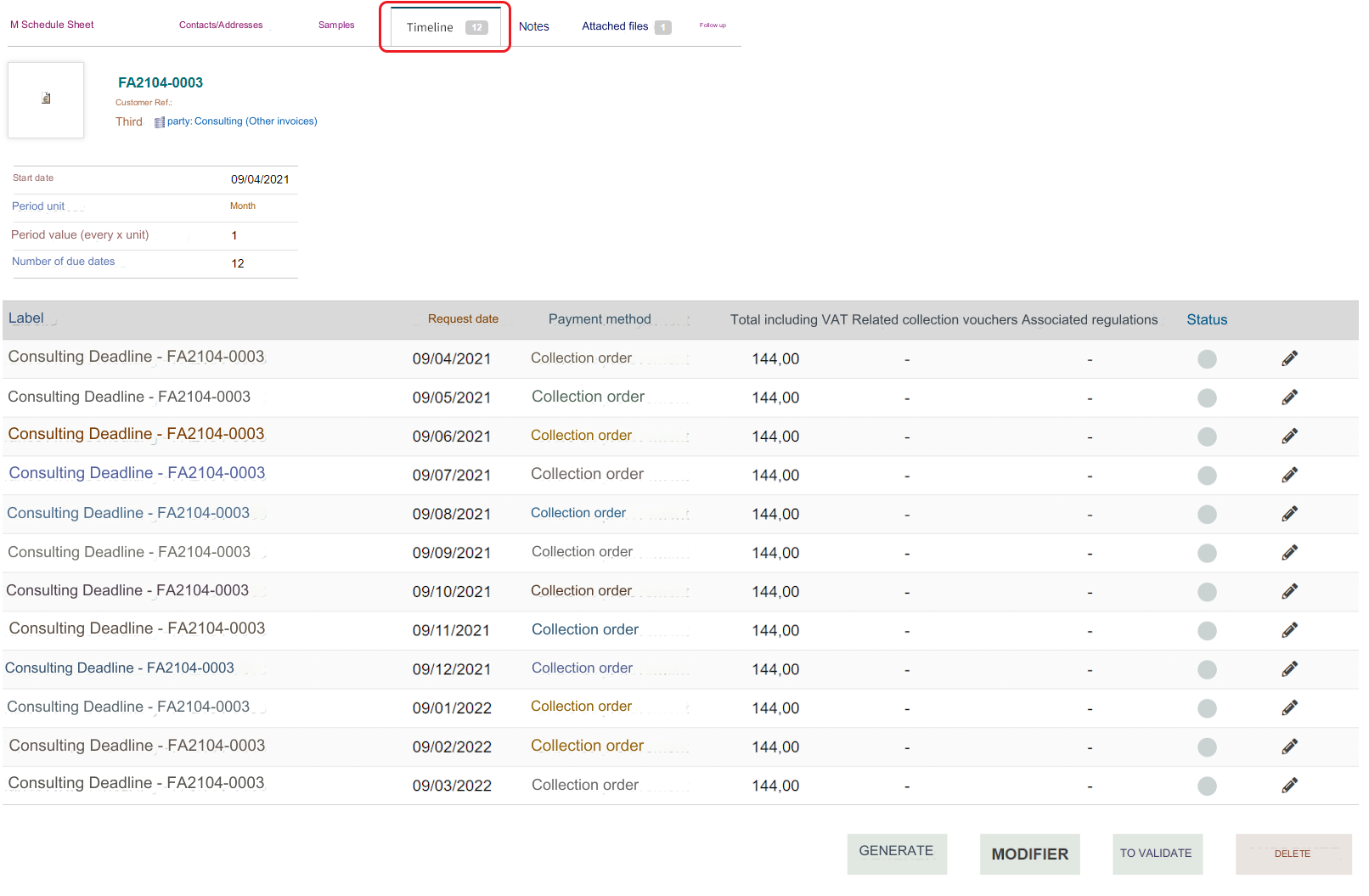Click status dot of 09/12/2021 row

click(1207, 670)
